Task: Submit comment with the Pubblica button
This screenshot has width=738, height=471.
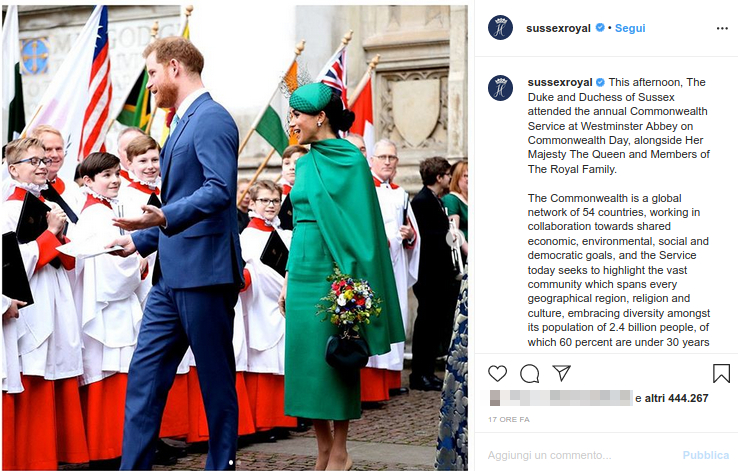Action: [706, 455]
